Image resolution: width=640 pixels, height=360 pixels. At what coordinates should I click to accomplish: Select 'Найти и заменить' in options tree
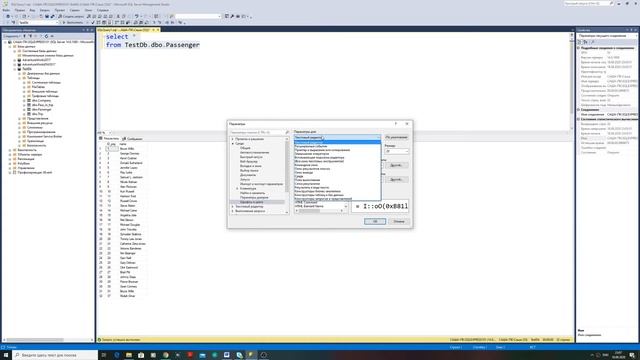(x=252, y=193)
